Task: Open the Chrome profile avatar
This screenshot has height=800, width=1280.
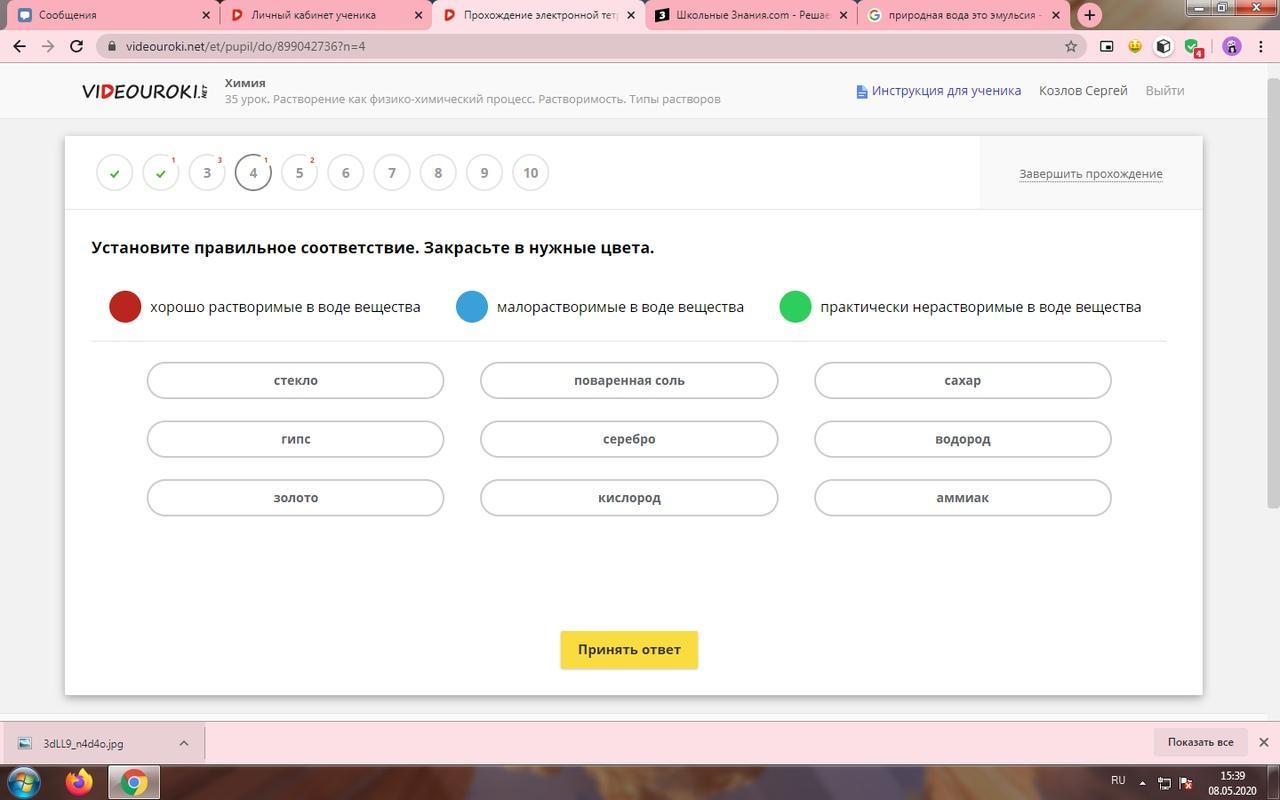Action: click(1231, 46)
